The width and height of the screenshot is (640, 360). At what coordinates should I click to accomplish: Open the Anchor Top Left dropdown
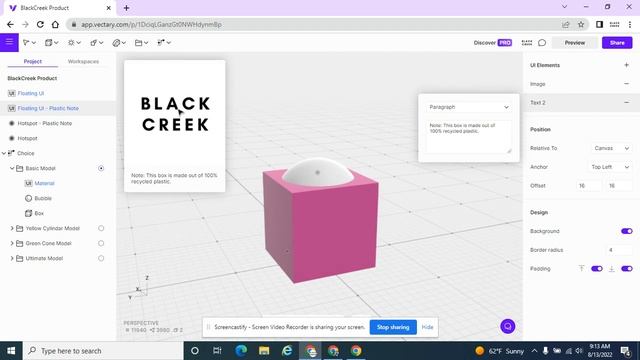click(x=611, y=167)
